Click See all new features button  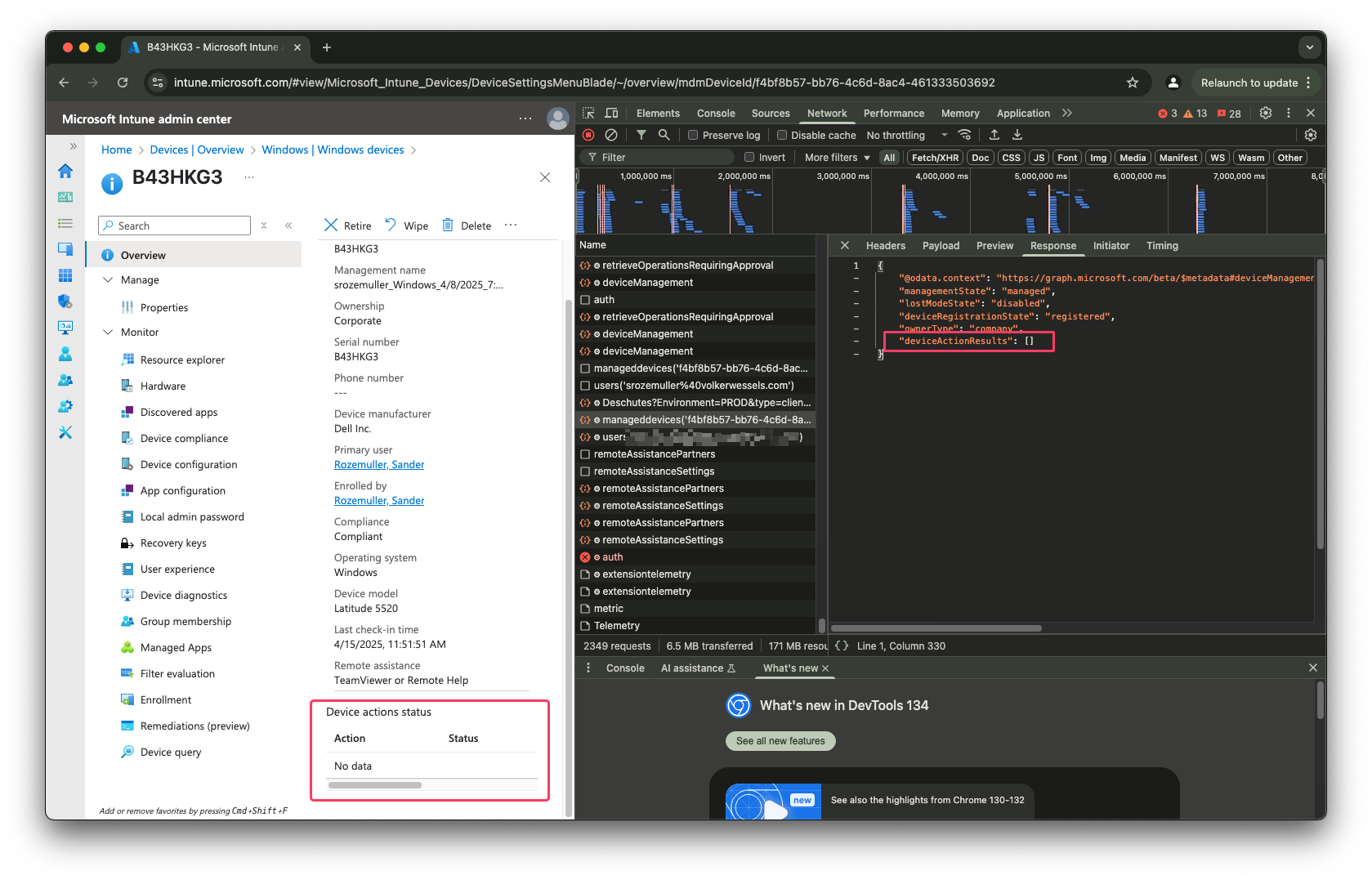(x=780, y=741)
